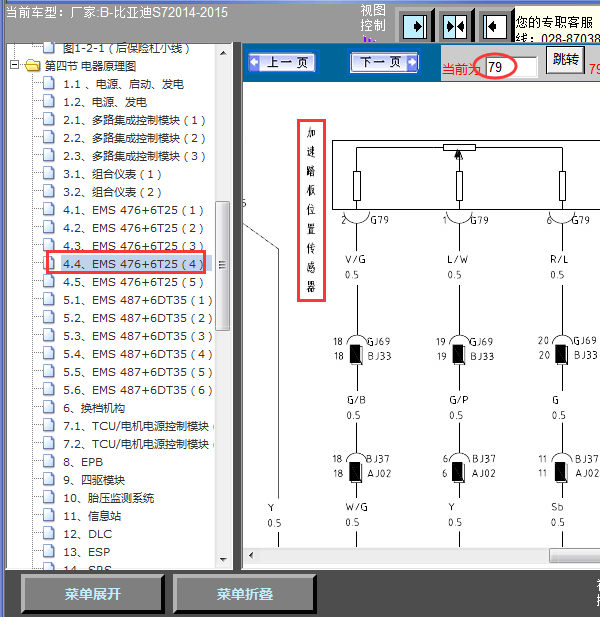Screen dimensions: 600x617
Task: Open 3.1、组合仪表（1）
Action: pos(113,174)
